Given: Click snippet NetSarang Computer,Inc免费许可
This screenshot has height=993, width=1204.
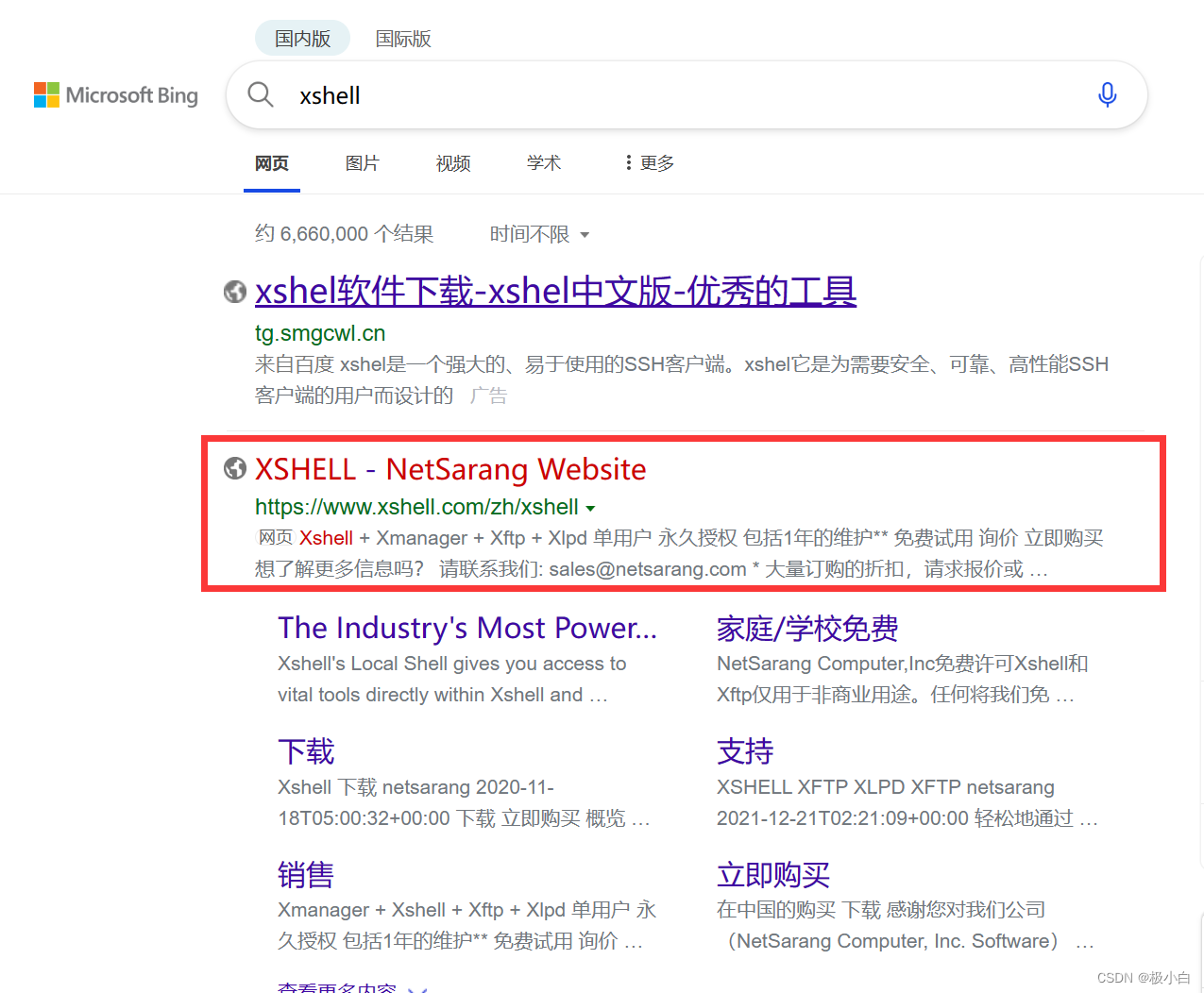Looking at the screenshot, I should 903,679.
